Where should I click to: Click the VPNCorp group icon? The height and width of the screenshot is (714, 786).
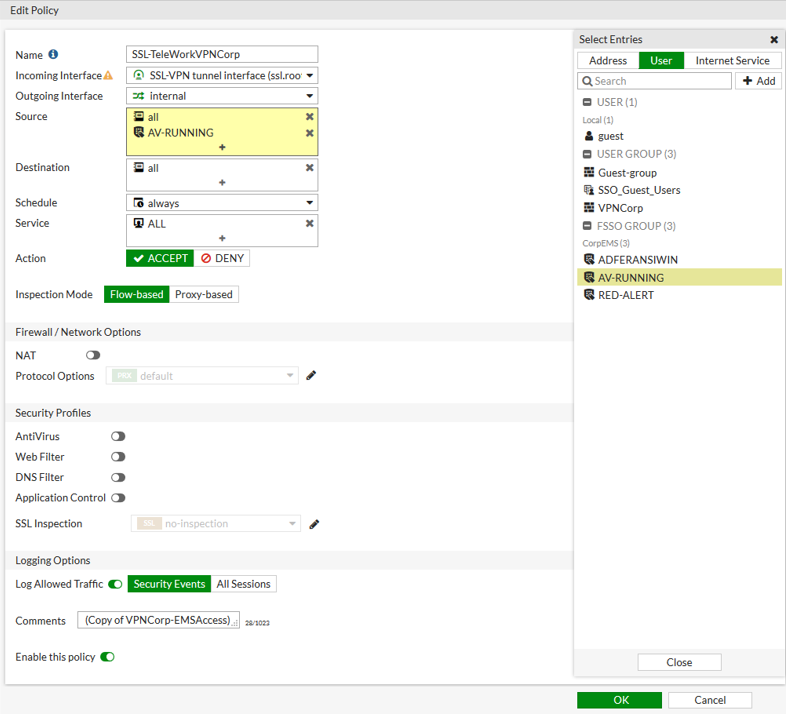(x=589, y=207)
